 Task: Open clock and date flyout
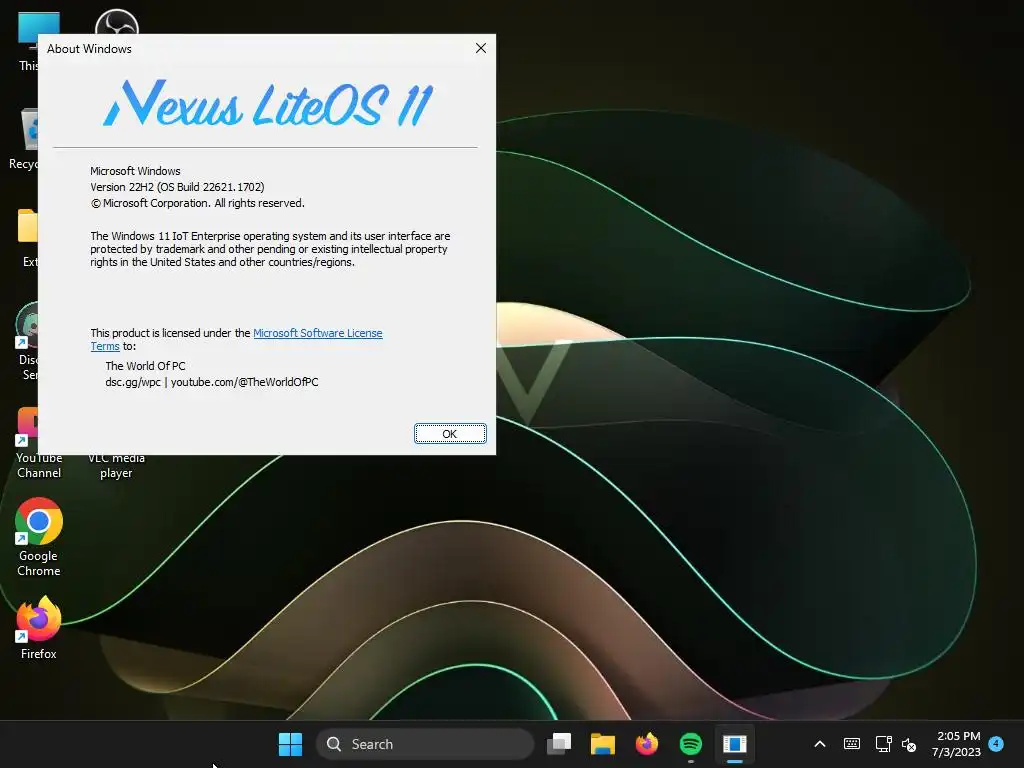pyautogui.click(x=957, y=744)
